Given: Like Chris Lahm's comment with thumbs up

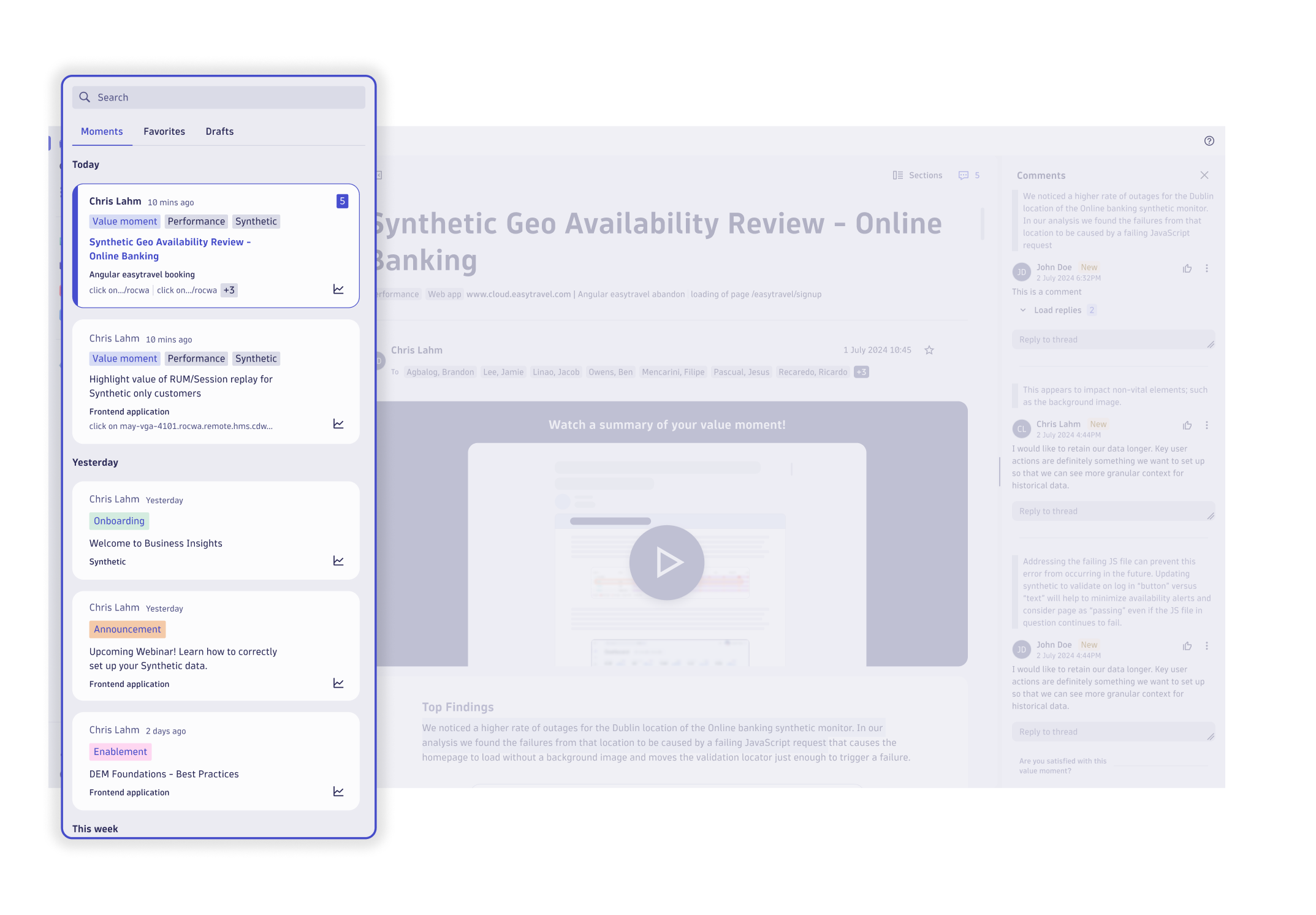Looking at the screenshot, I should [x=1187, y=425].
